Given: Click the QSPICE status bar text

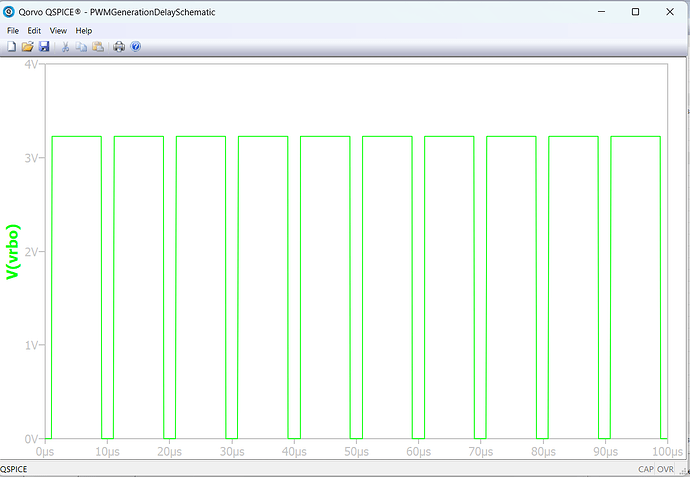Looking at the screenshot, I should (x=14, y=470).
